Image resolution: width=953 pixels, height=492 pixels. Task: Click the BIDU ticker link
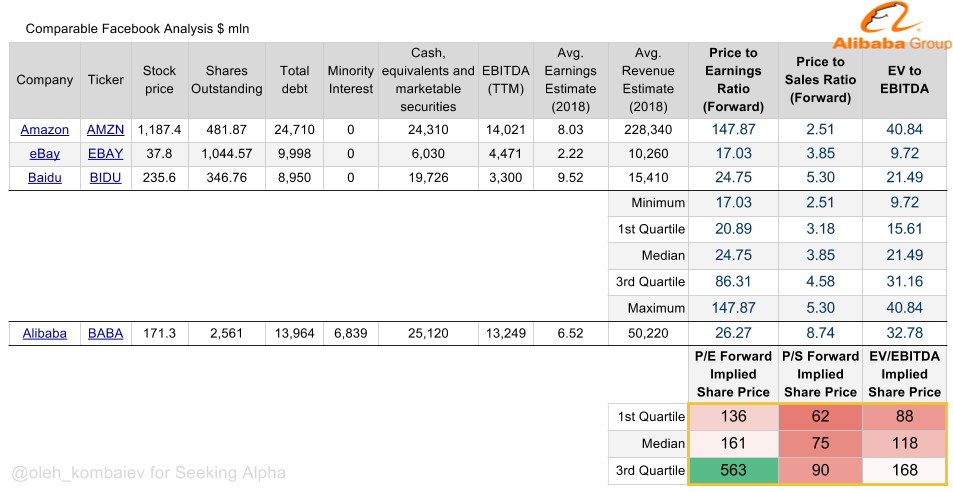(x=105, y=178)
